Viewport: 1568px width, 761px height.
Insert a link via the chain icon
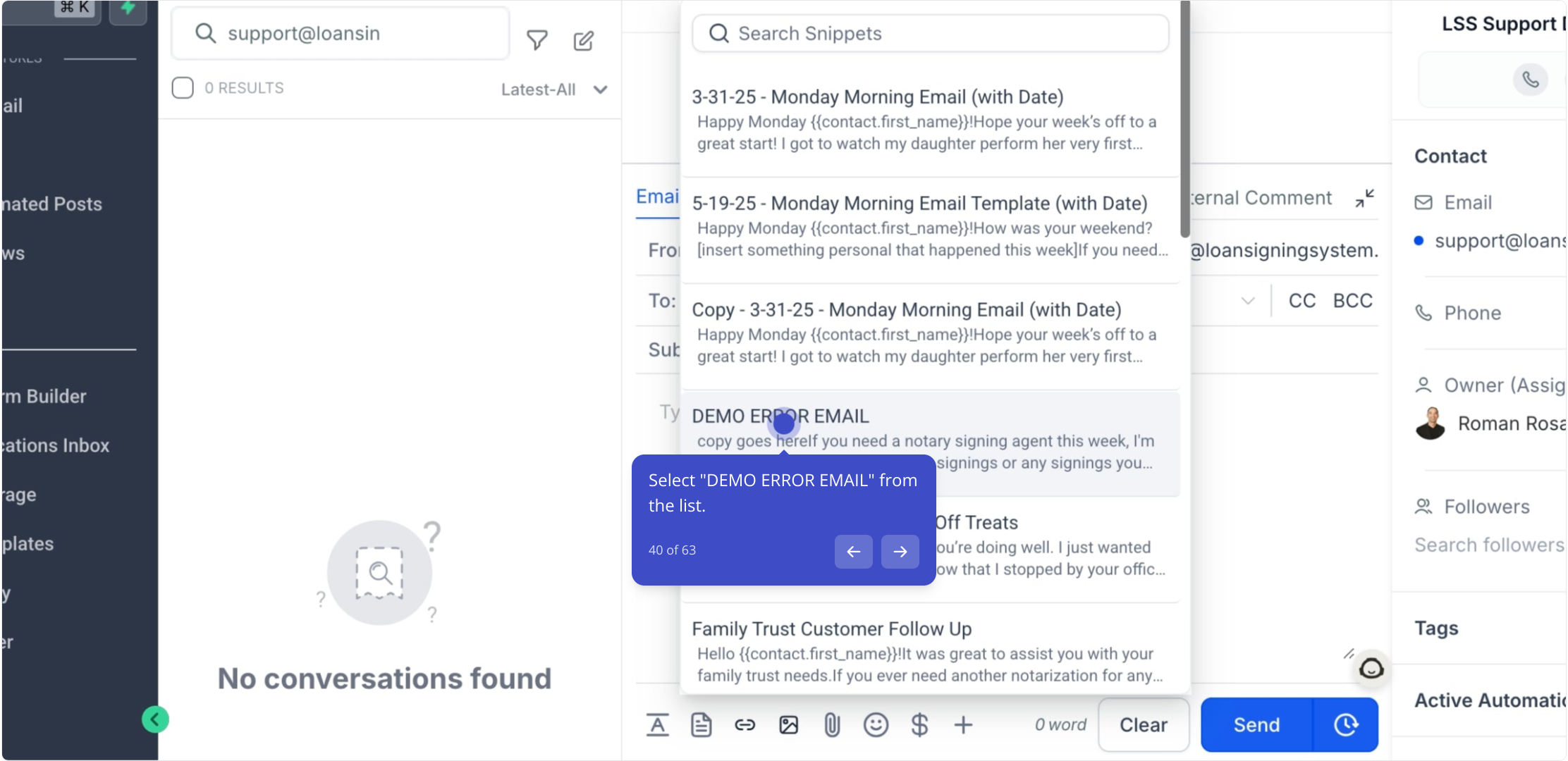click(745, 724)
